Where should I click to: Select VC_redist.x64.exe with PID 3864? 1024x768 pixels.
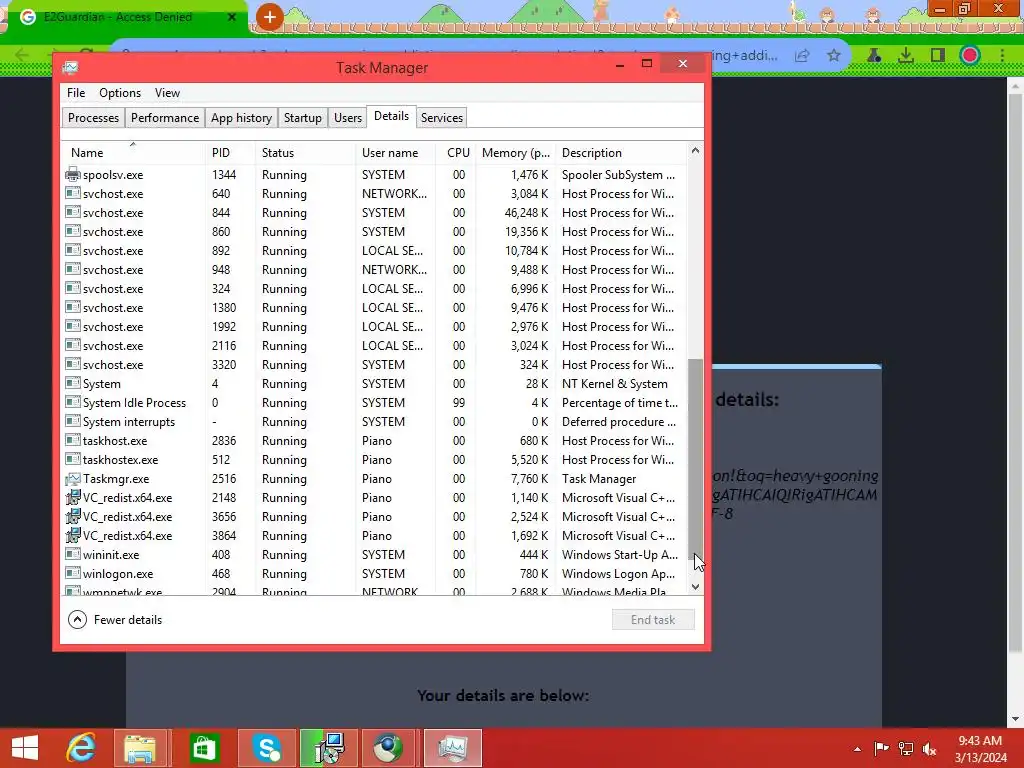pos(375,536)
